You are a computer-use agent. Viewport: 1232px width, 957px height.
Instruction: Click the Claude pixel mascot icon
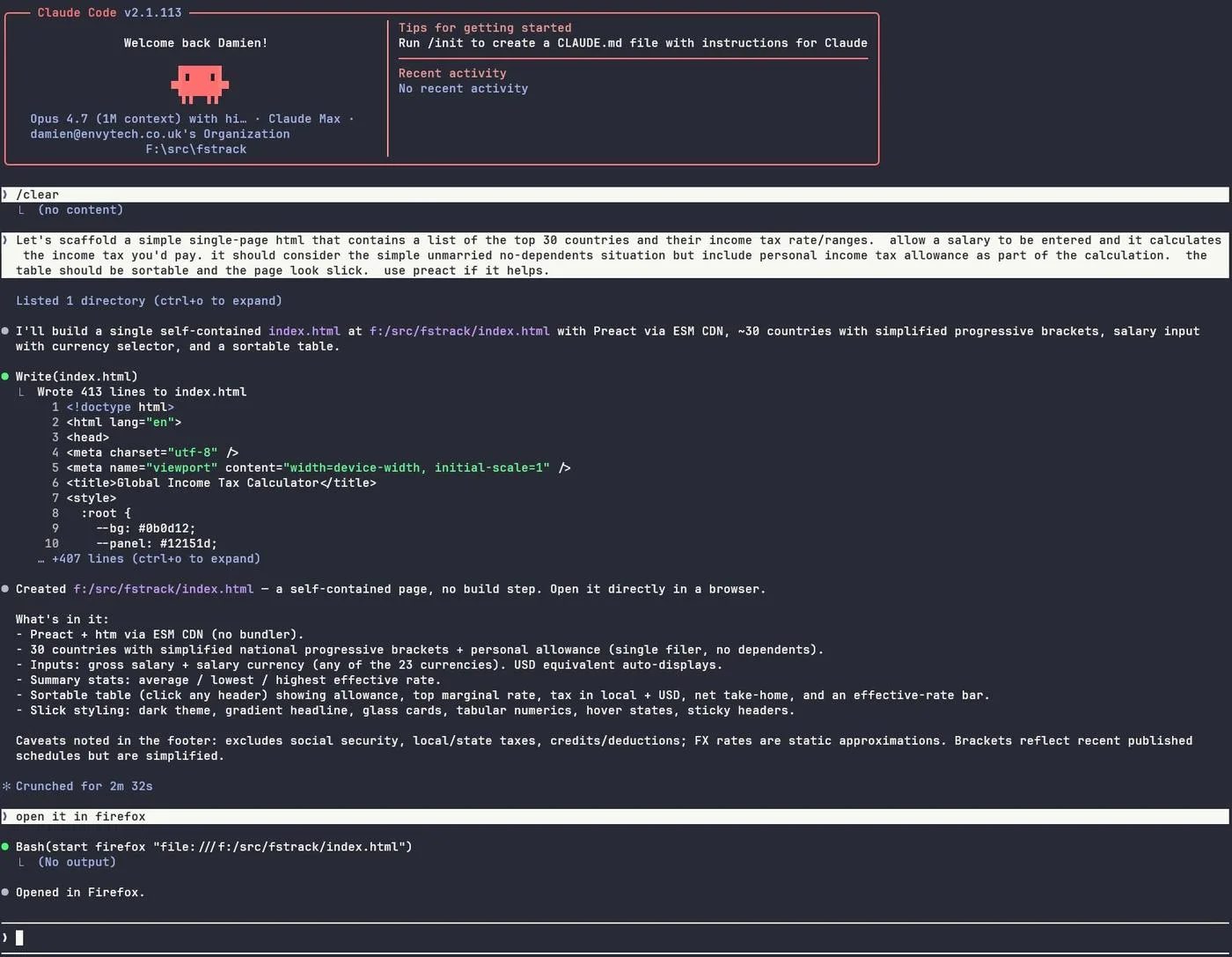pos(200,85)
